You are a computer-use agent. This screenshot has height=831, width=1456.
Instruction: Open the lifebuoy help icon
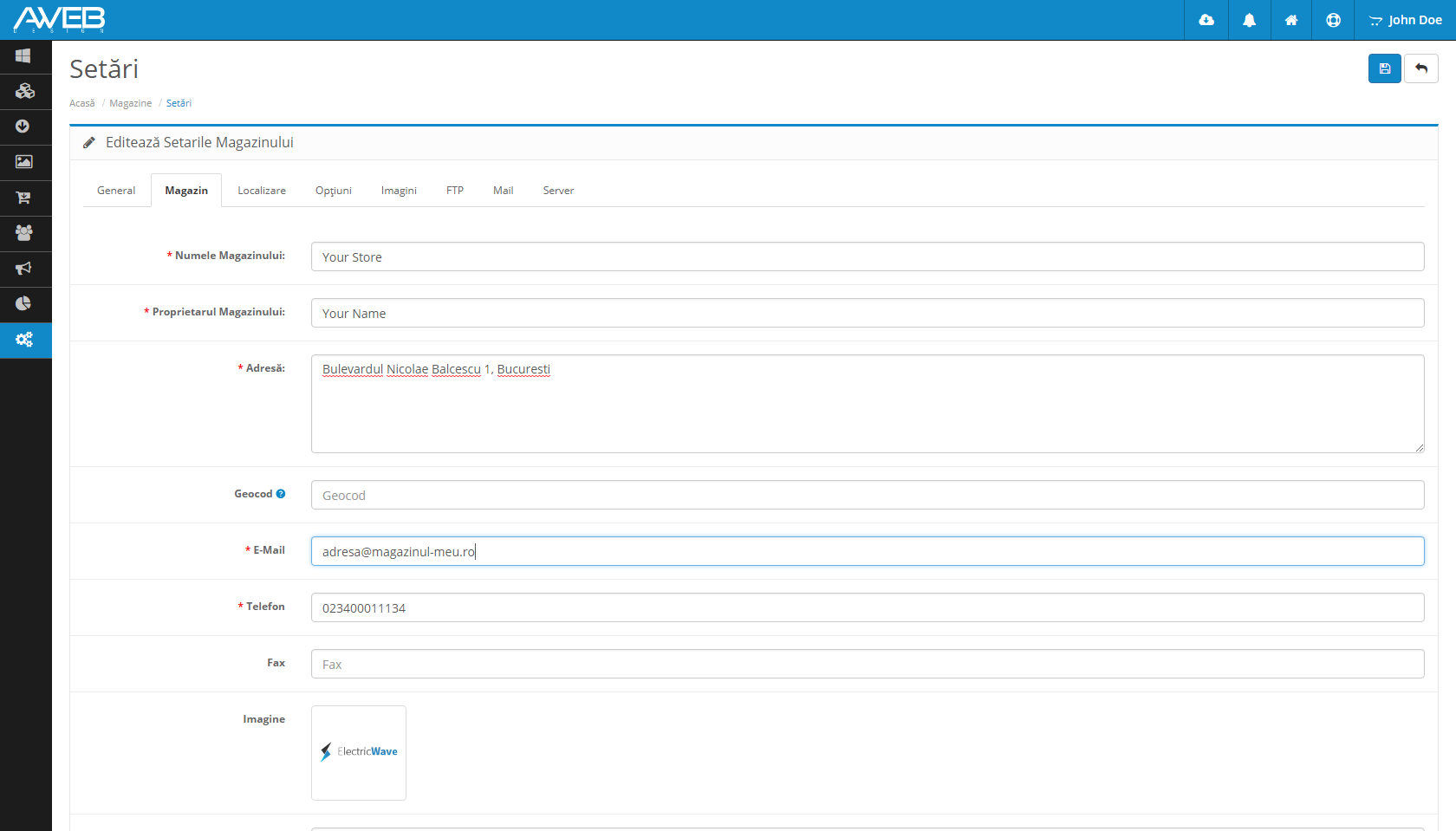pyautogui.click(x=1333, y=20)
